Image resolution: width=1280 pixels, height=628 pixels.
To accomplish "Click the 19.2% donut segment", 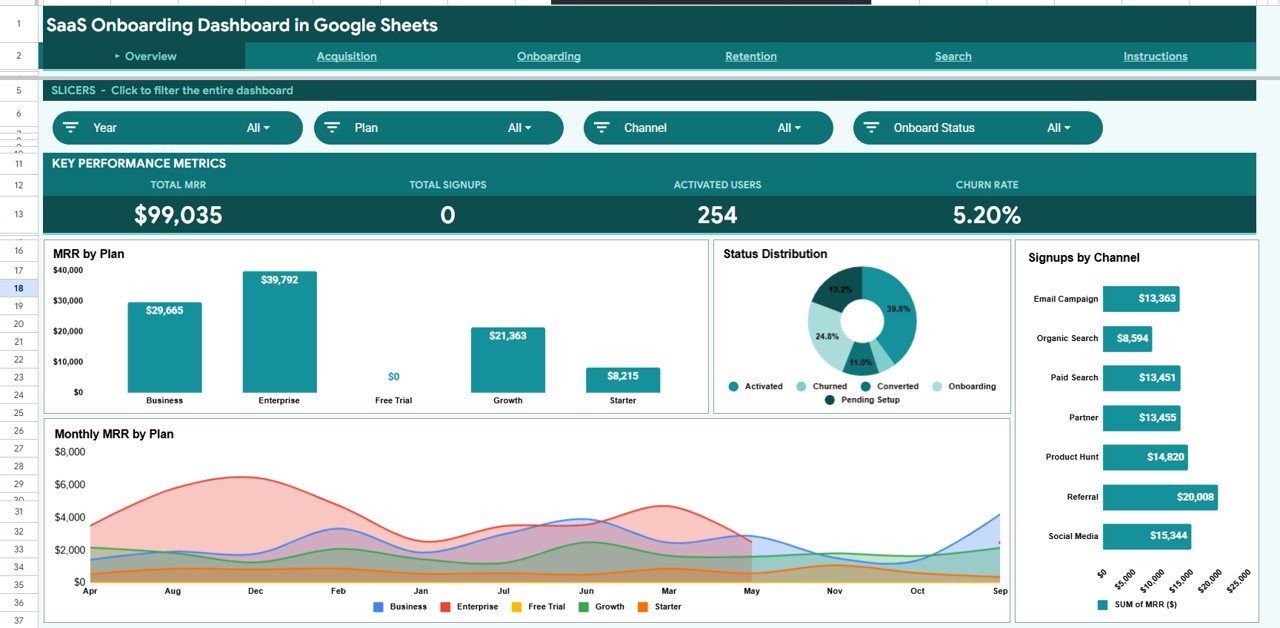I will pos(839,289).
